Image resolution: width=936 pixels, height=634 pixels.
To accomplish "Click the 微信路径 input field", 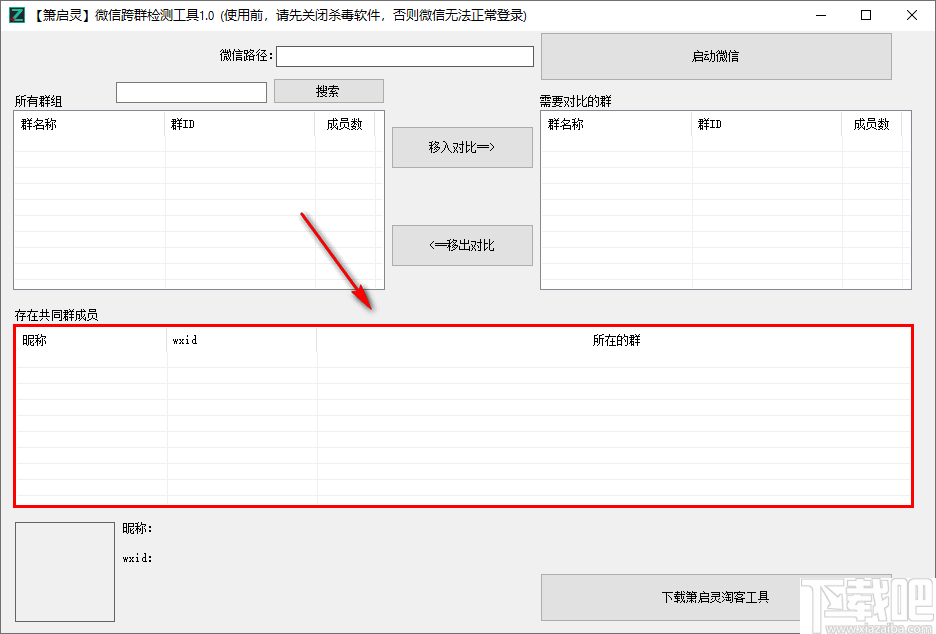I will coord(404,56).
